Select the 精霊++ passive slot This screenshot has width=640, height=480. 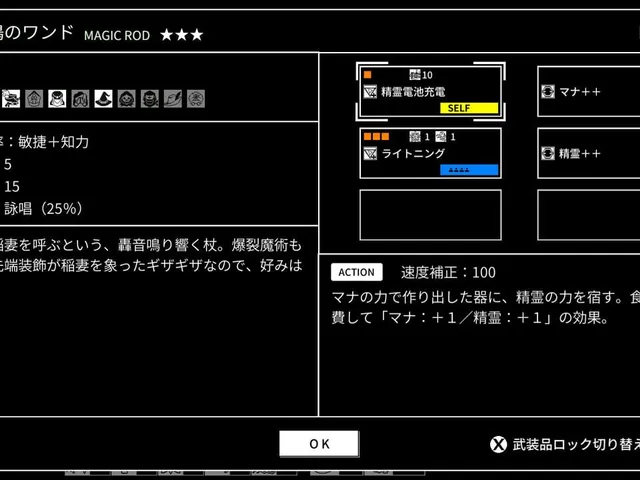[589, 153]
